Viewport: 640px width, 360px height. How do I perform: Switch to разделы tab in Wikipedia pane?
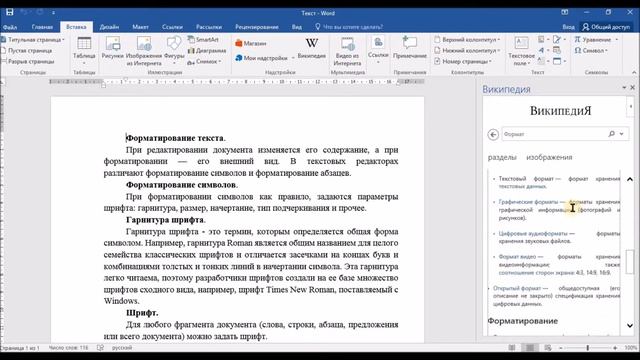(x=502, y=157)
